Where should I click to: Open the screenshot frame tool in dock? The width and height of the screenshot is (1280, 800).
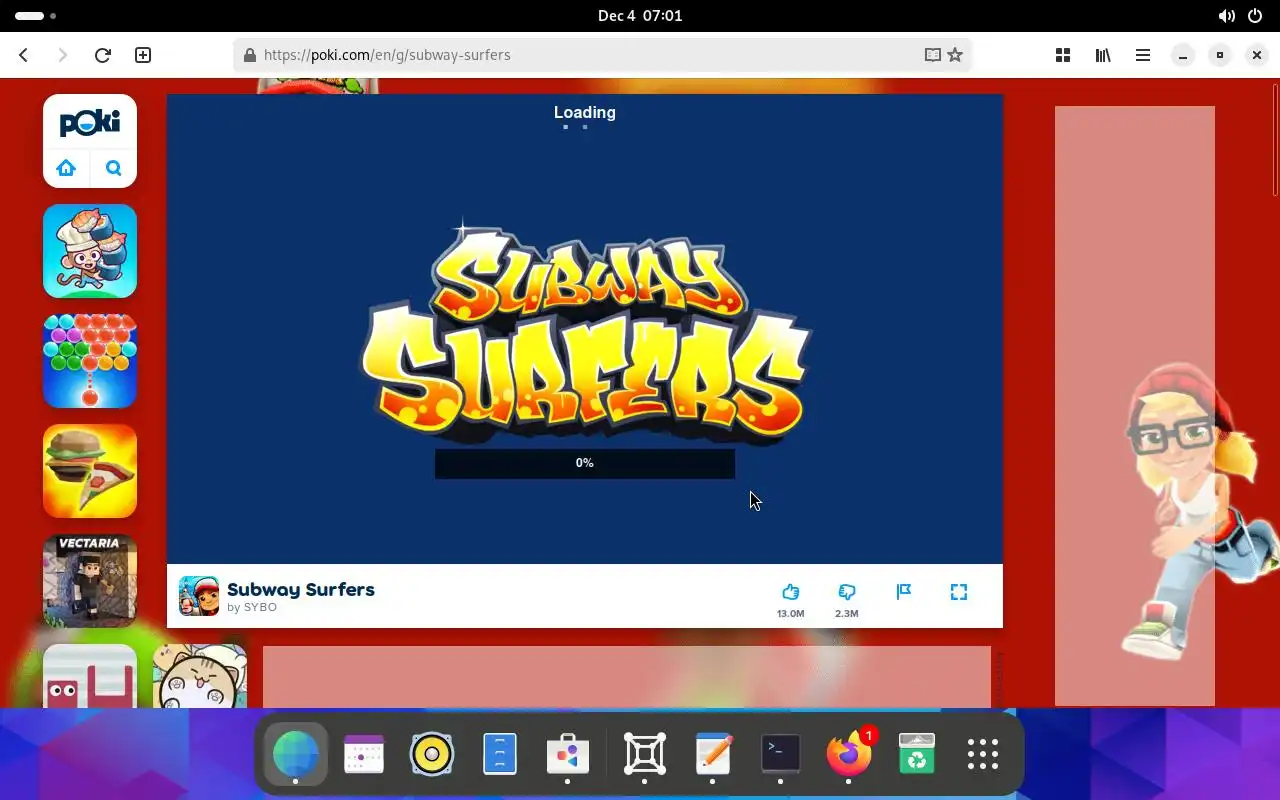click(645, 754)
